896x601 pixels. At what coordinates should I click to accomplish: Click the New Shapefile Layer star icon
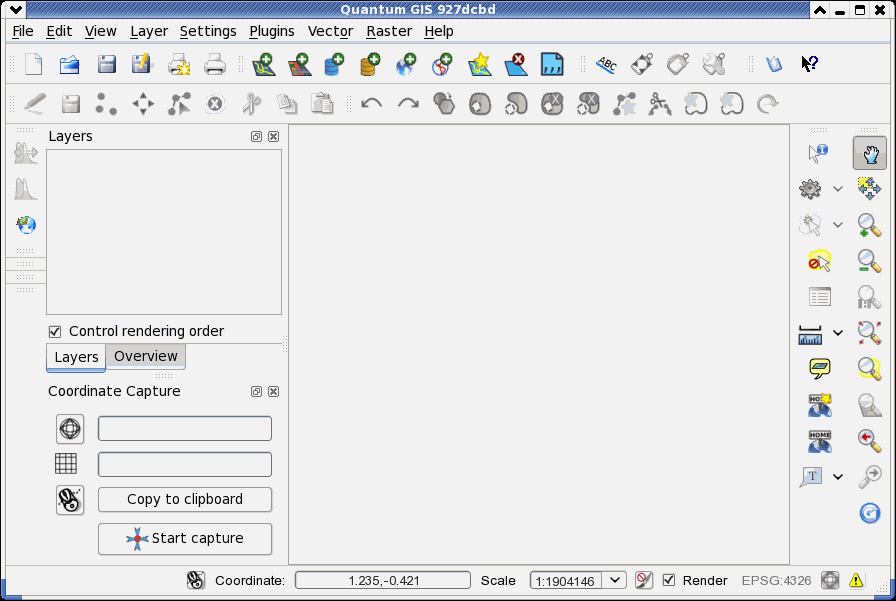coord(479,65)
